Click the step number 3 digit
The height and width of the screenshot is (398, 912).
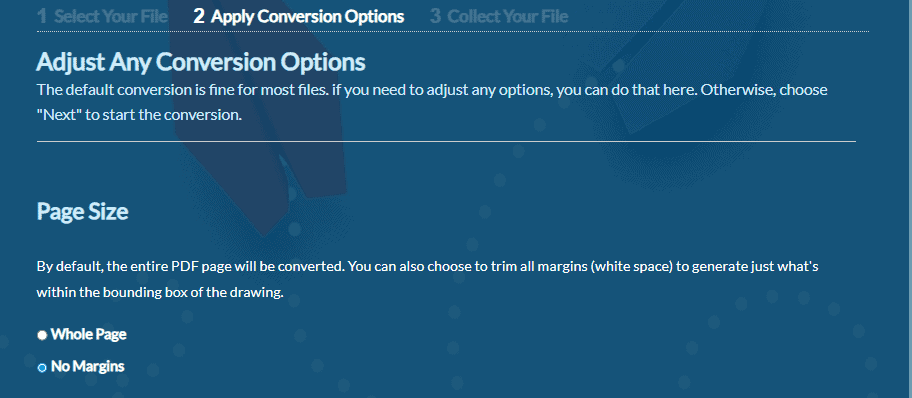[x=436, y=16]
